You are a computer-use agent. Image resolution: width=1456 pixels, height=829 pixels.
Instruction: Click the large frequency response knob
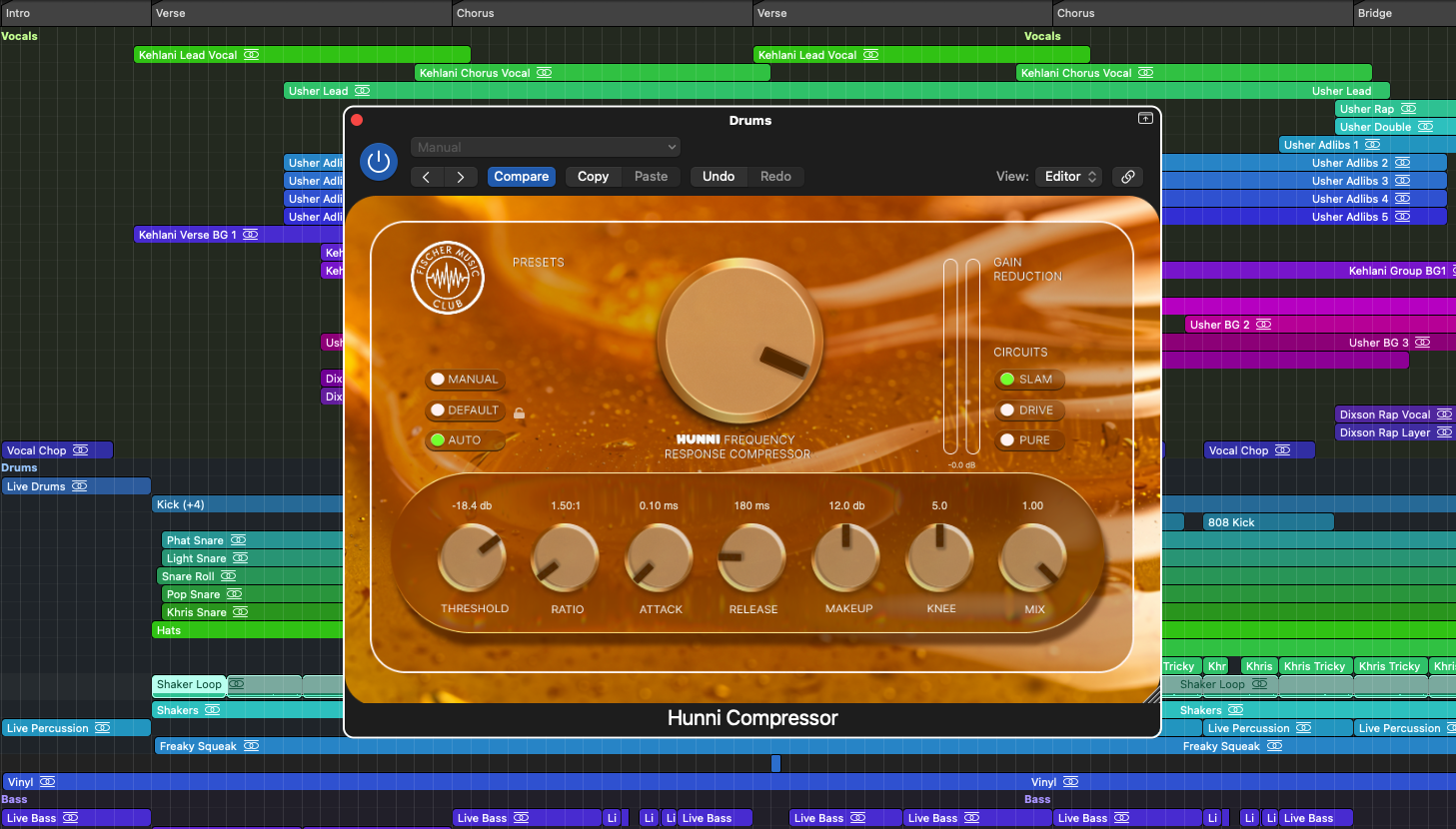pyautogui.click(x=739, y=342)
